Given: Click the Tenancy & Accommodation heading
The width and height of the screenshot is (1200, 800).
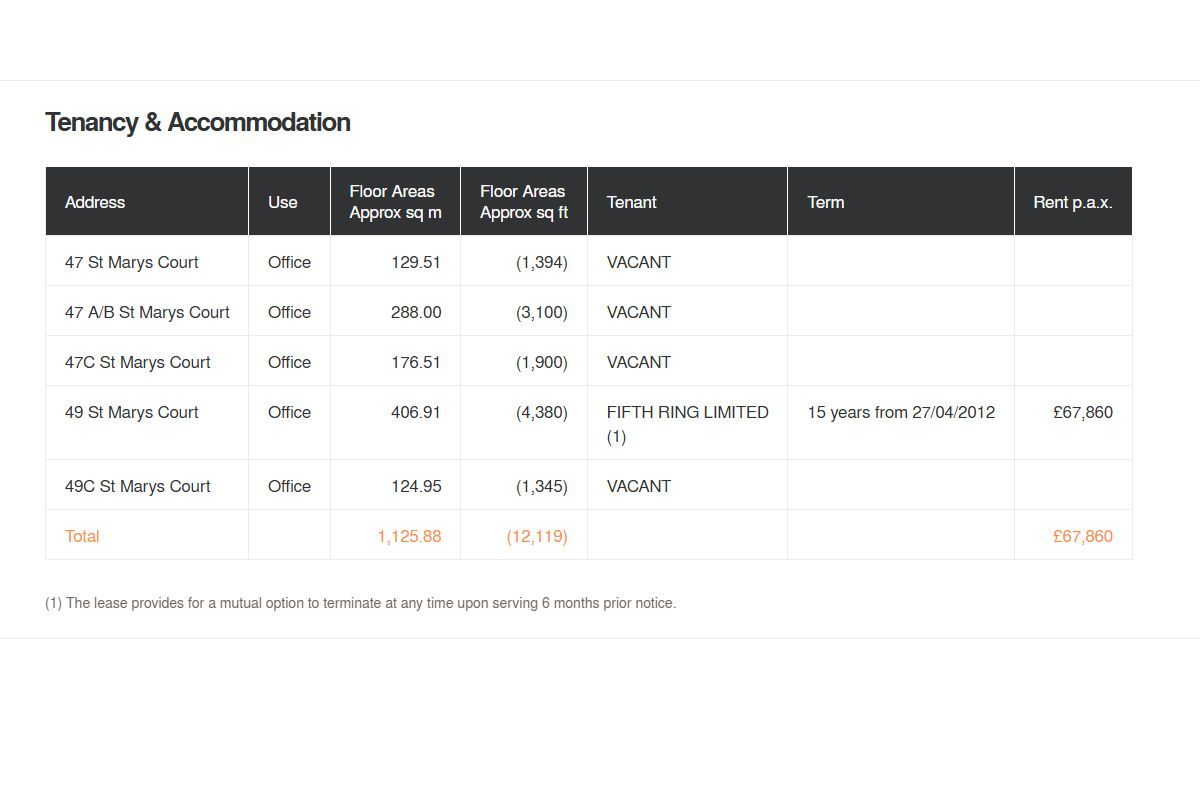Looking at the screenshot, I should (x=198, y=122).
